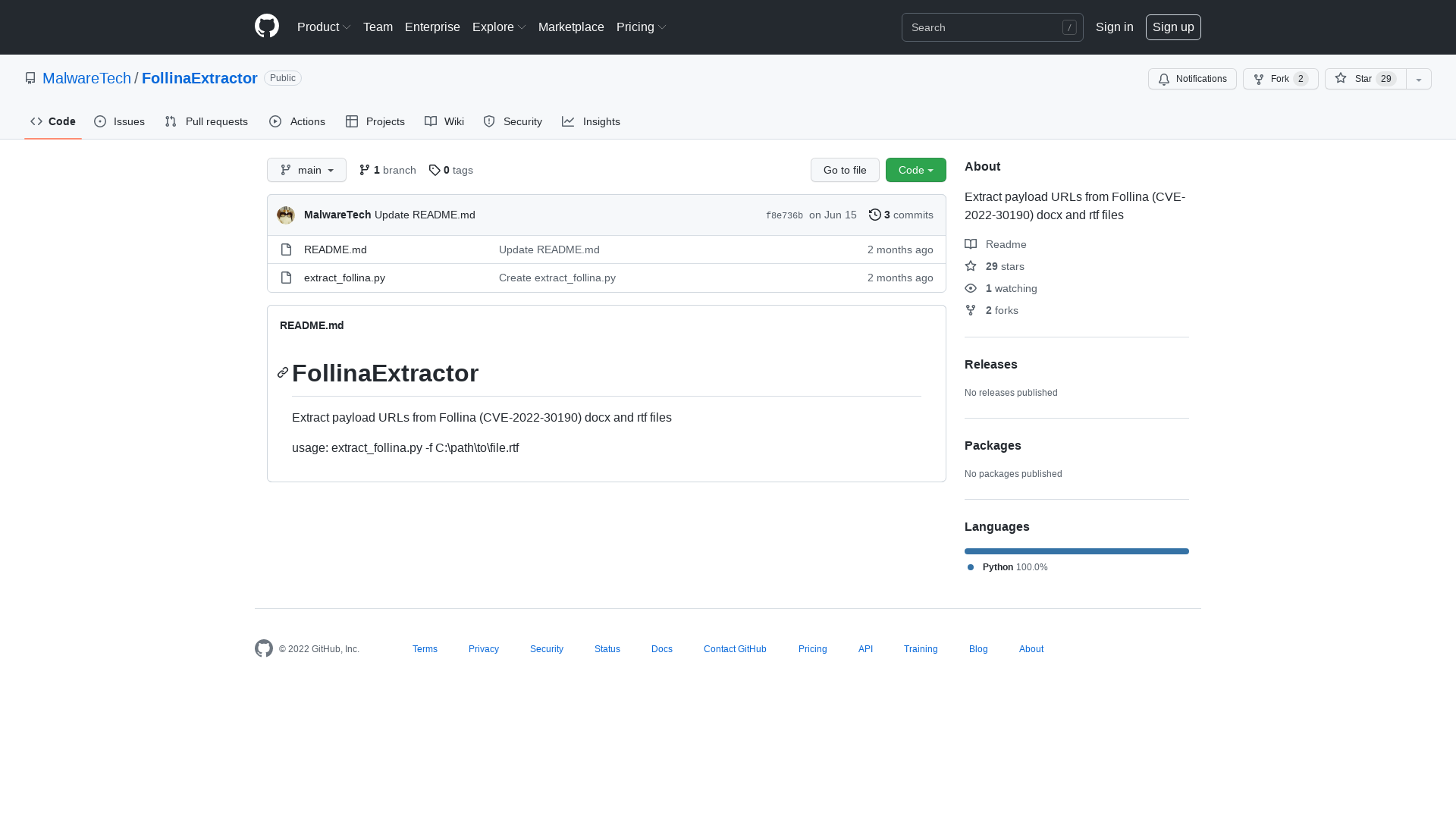The width and height of the screenshot is (1456, 819).
Task: Click the branch icon beside 1 branch
Action: (365, 170)
